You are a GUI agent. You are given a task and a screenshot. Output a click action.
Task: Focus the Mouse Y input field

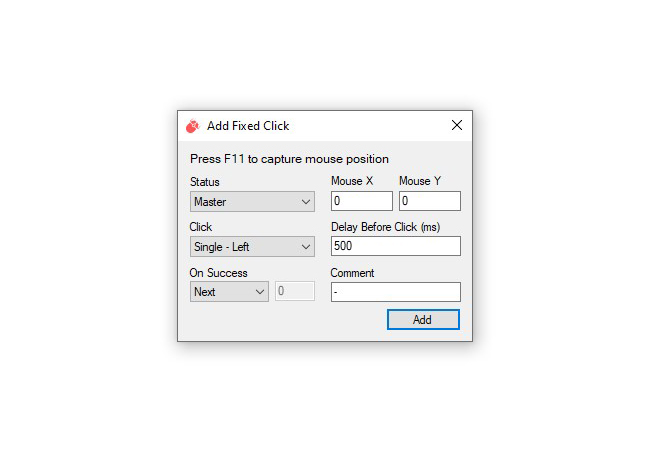430,201
